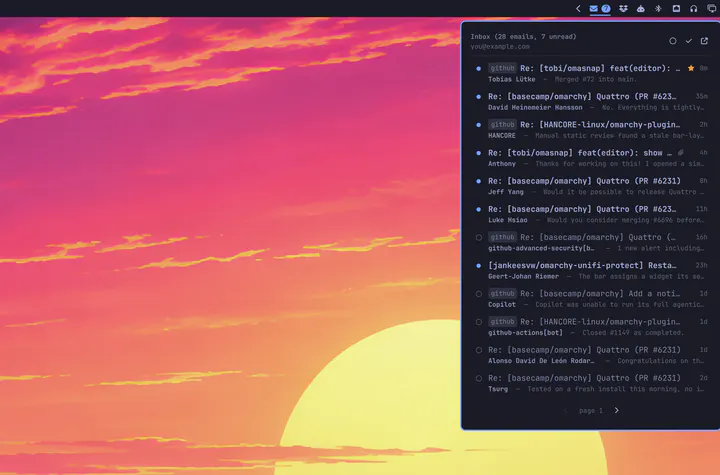
Task: Toggle the unread dot on Anthony's email
Action: pos(478,153)
